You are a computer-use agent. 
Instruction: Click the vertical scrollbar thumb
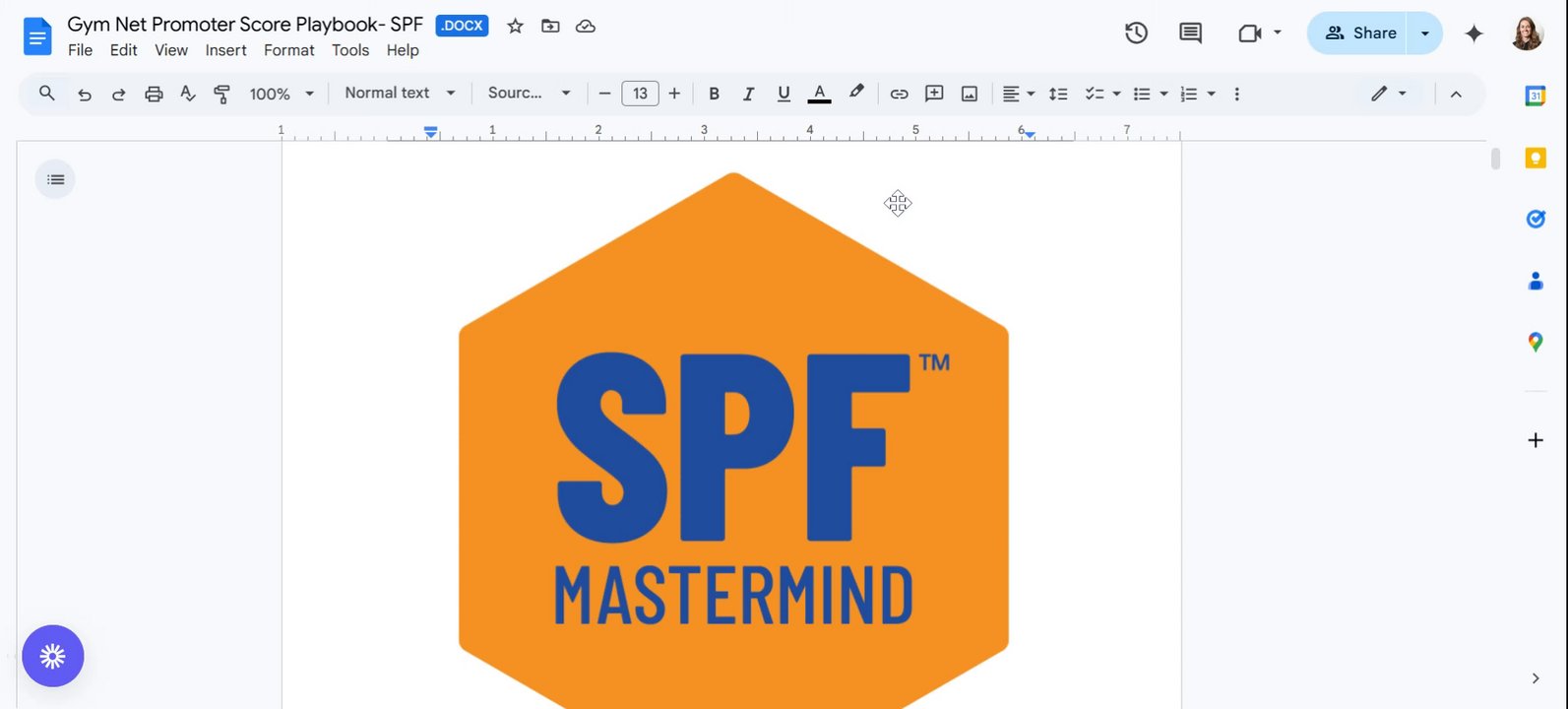[x=1495, y=159]
